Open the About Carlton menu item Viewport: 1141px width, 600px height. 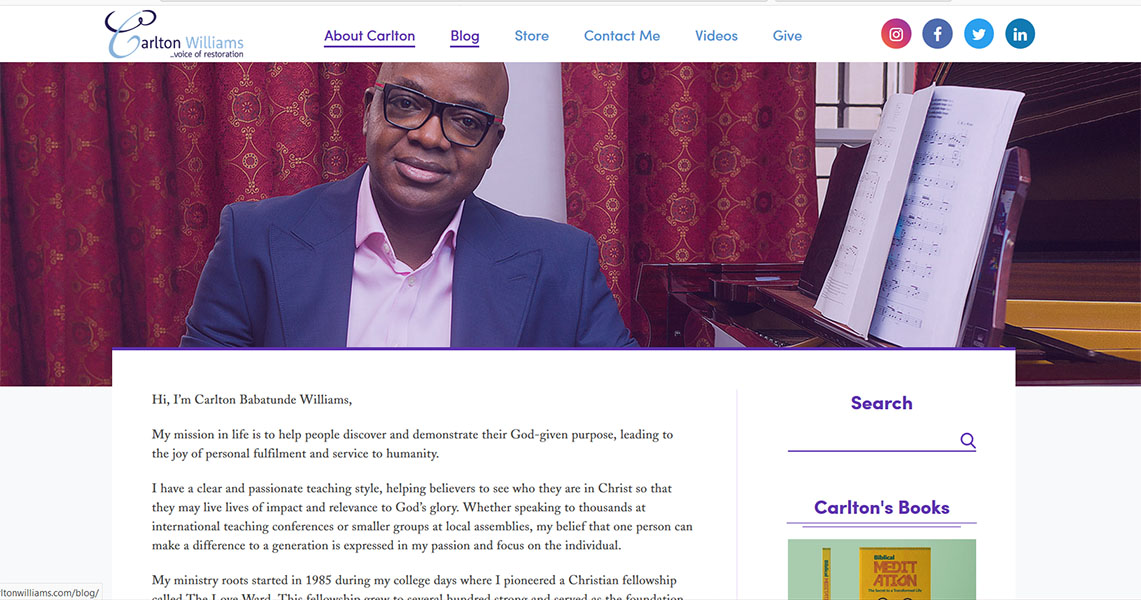coord(369,36)
